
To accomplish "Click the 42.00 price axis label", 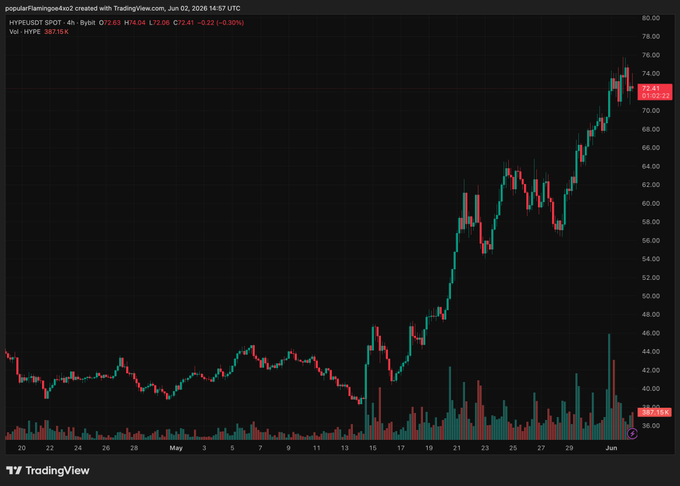I will (x=651, y=370).
